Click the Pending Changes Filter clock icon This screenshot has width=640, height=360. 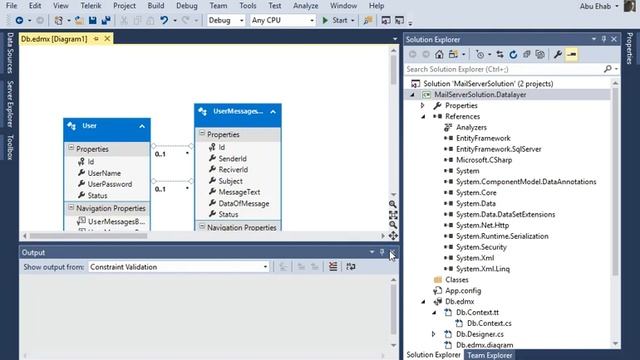click(480, 54)
